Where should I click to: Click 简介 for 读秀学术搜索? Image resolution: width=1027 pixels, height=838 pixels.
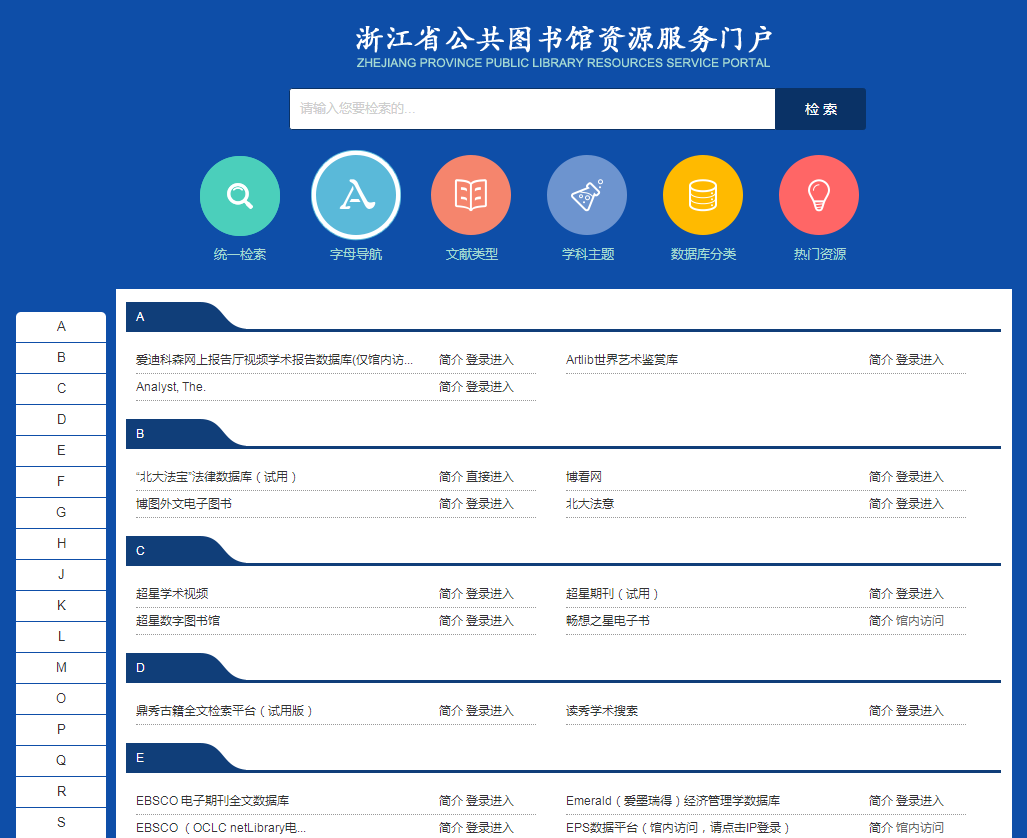(880, 711)
